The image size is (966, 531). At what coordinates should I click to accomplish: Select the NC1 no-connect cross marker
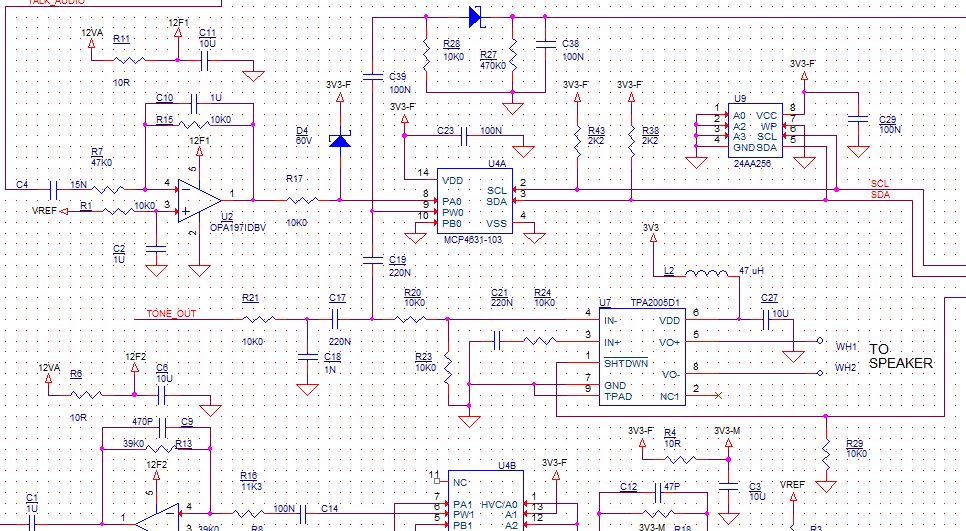718,395
